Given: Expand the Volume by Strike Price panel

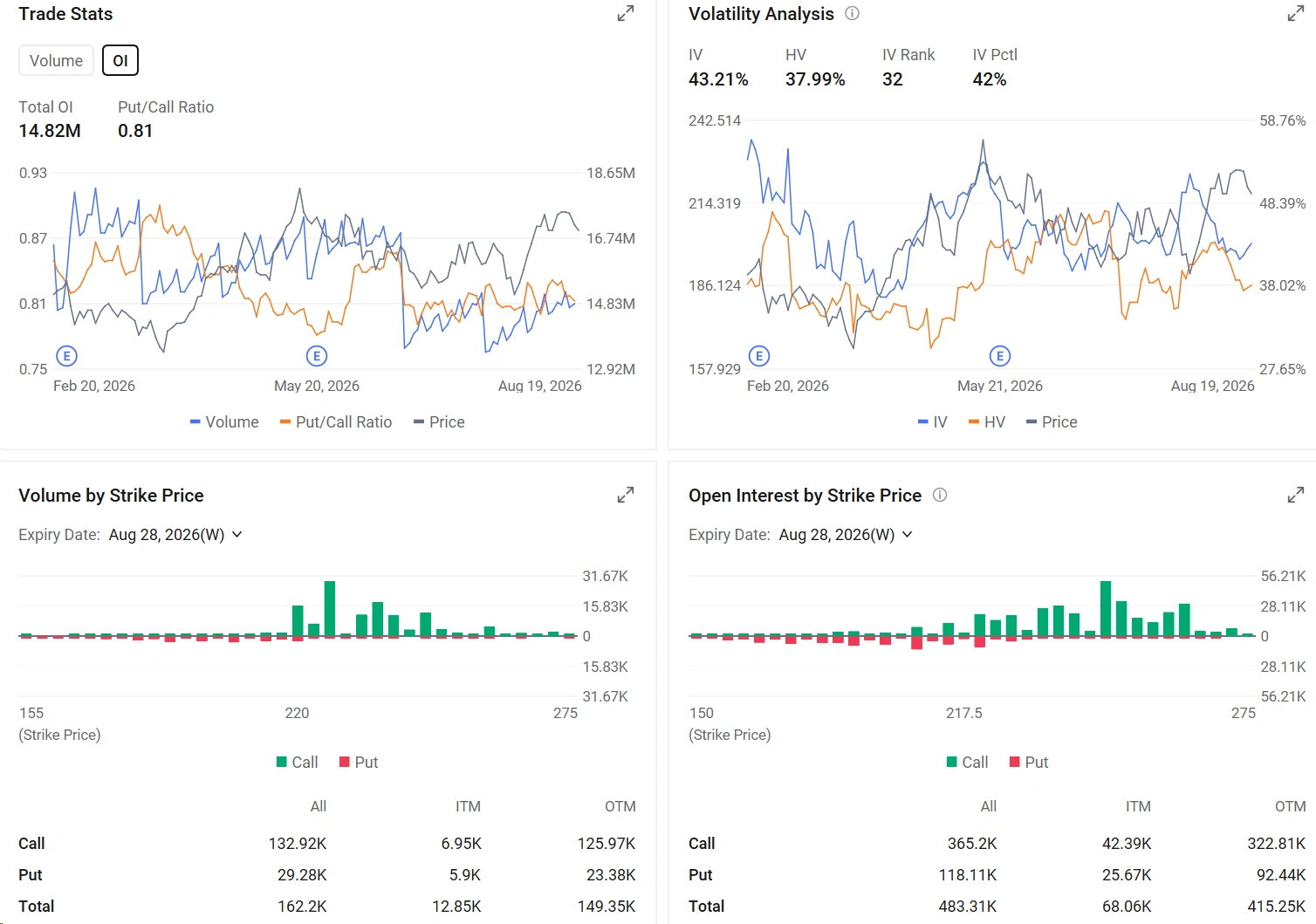Looking at the screenshot, I should [x=626, y=496].
